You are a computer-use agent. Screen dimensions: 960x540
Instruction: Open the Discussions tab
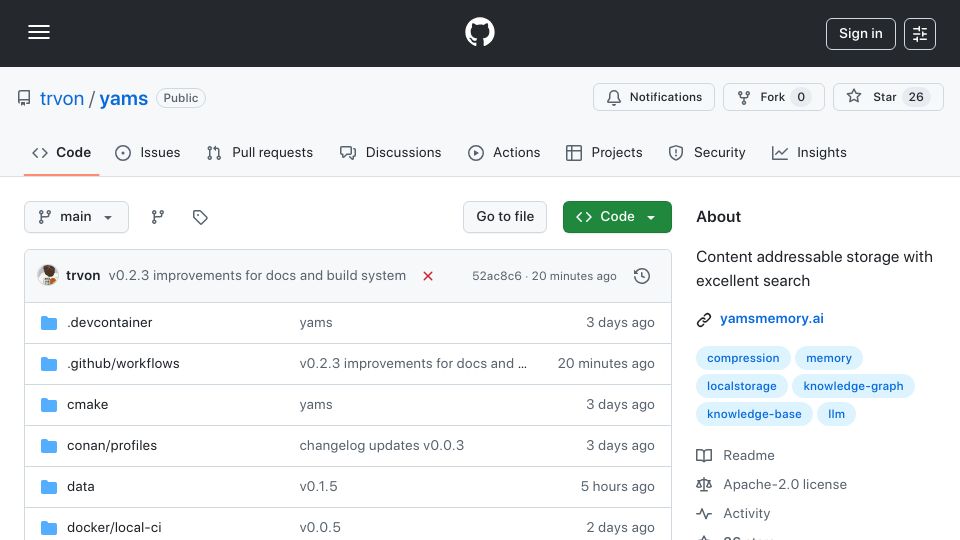(x=391, y=152)
